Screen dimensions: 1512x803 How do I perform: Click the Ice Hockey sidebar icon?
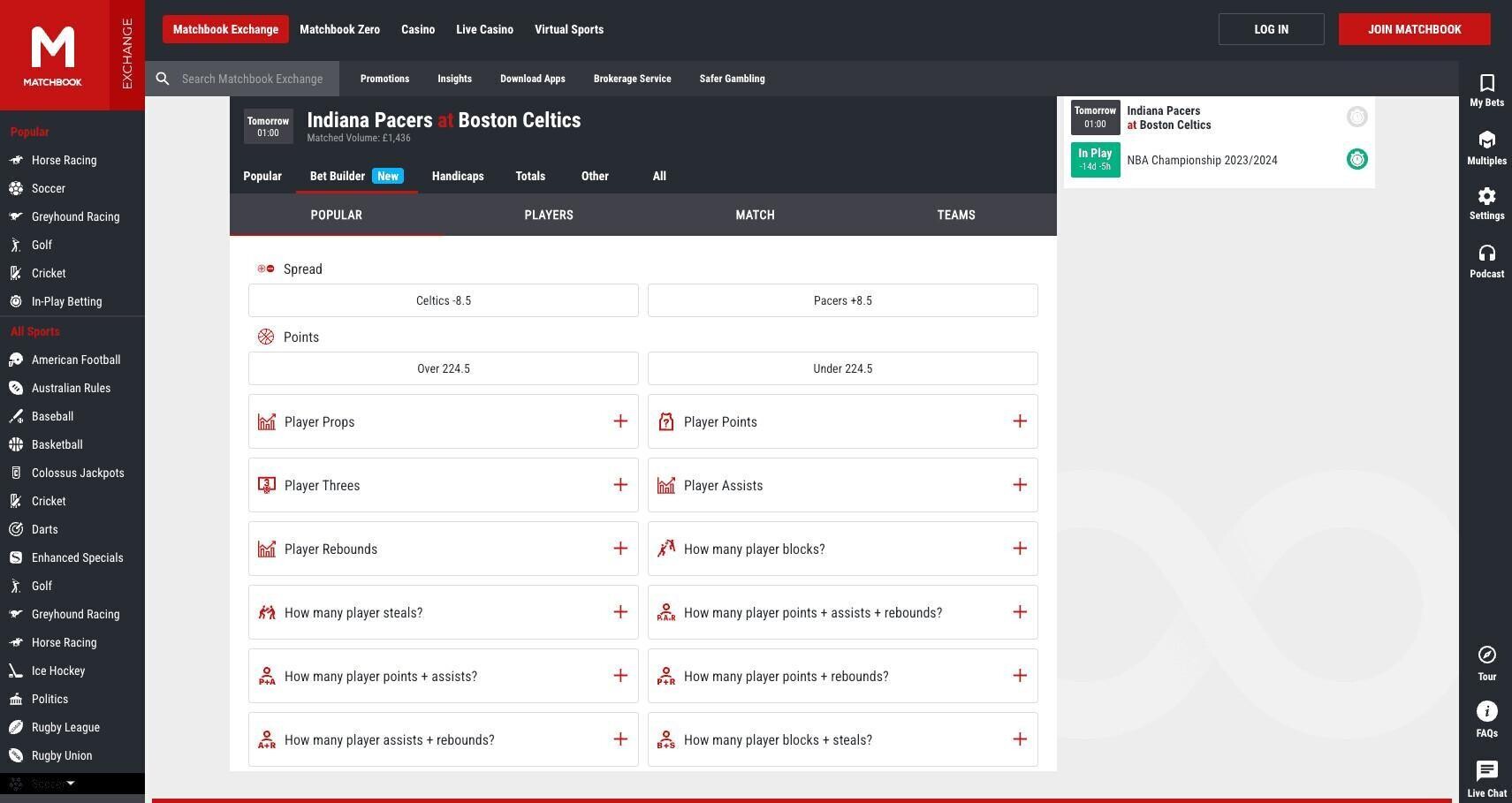[16, 670]
